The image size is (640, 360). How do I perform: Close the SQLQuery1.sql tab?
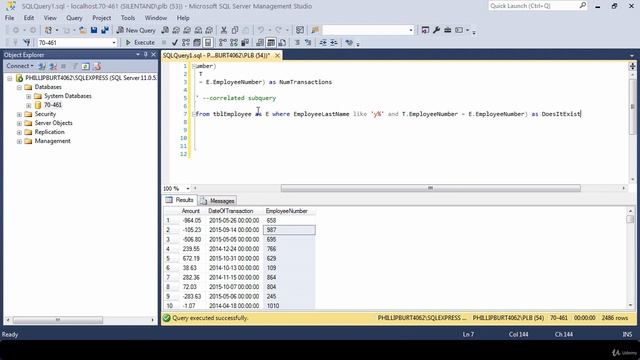(277, 56)
